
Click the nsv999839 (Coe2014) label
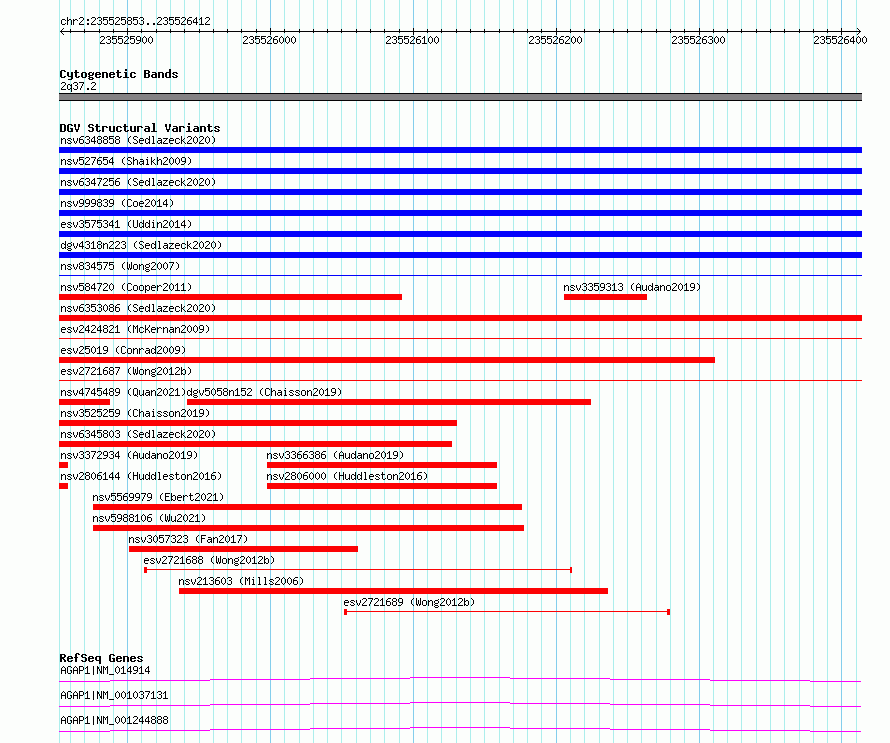coord(117,203)
